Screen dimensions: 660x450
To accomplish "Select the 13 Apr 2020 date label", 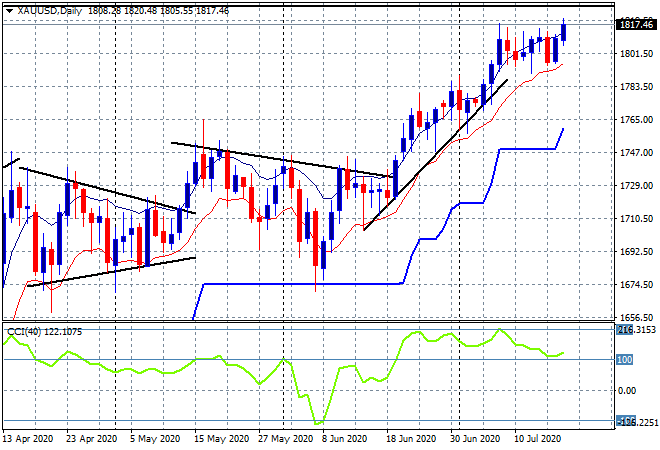I will pyautogui.click(x=28, y=439).
